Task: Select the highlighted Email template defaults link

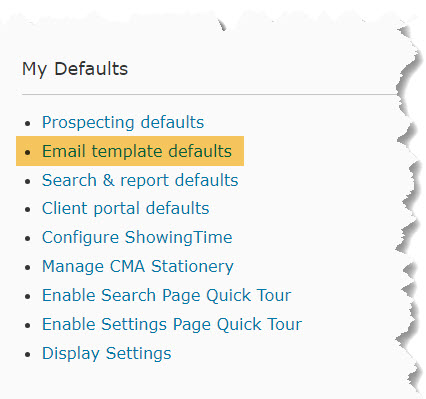Action: (137, 151)
